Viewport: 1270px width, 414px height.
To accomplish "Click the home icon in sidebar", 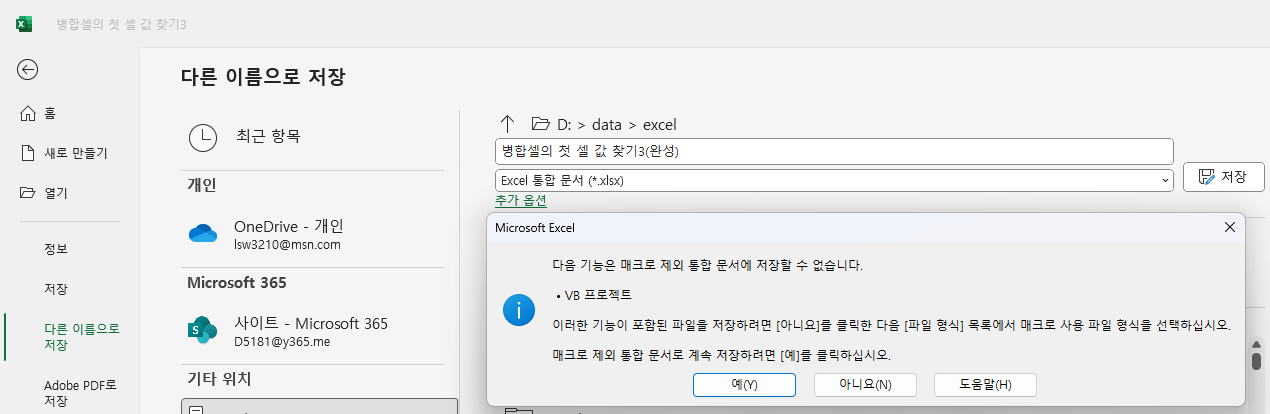I will click(x=28, y=113).
